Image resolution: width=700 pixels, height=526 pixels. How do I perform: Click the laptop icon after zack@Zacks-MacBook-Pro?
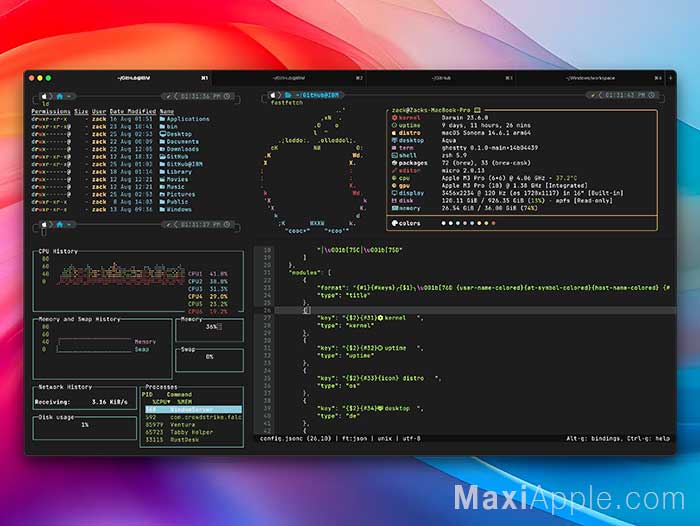(477, 110)
